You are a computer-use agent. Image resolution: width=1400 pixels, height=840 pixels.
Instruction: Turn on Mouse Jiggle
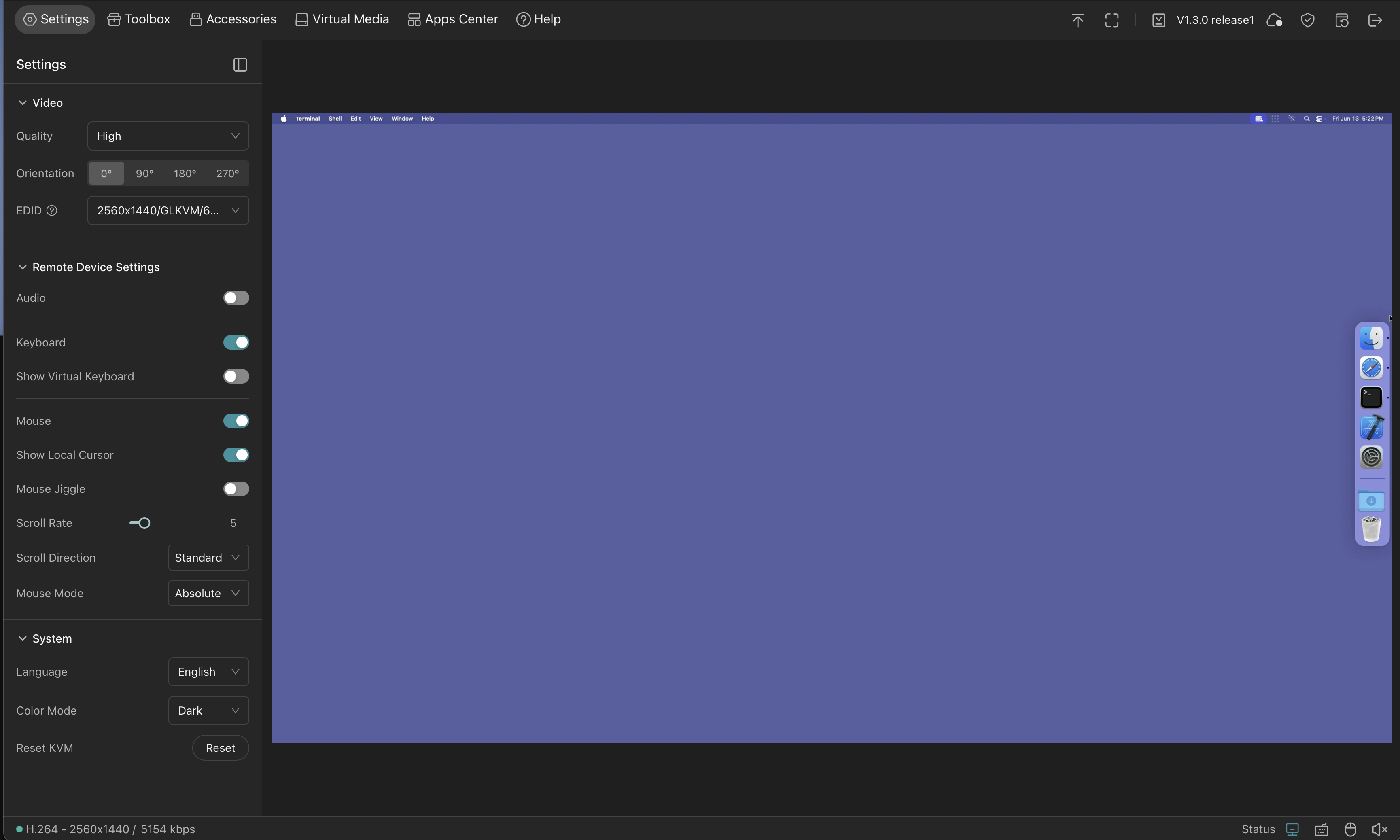pyautogui.click(x=235, y=488)
